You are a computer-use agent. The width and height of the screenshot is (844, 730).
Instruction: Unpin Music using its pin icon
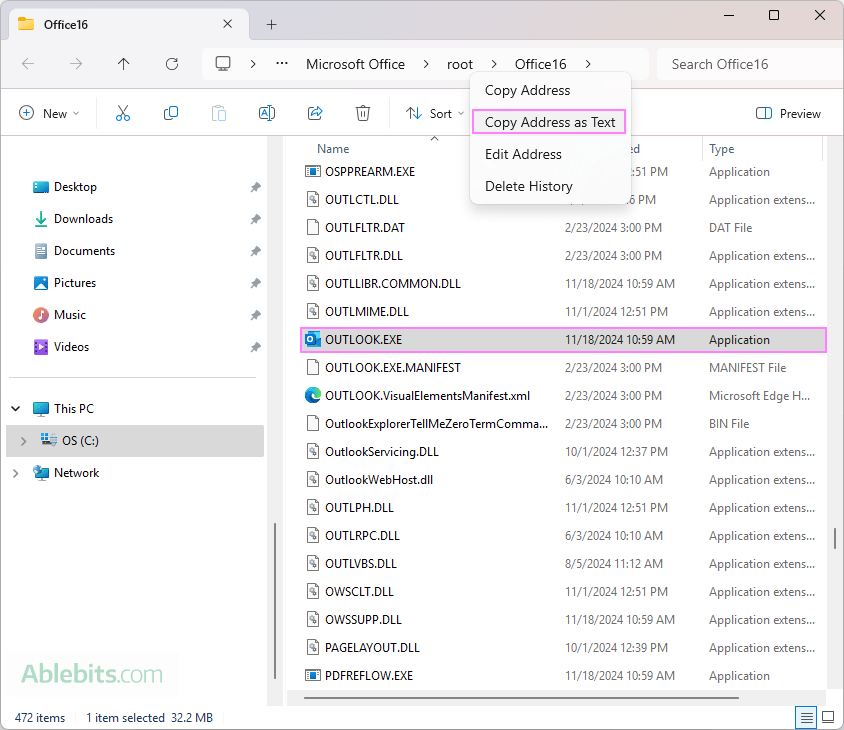tap(256, 315)
